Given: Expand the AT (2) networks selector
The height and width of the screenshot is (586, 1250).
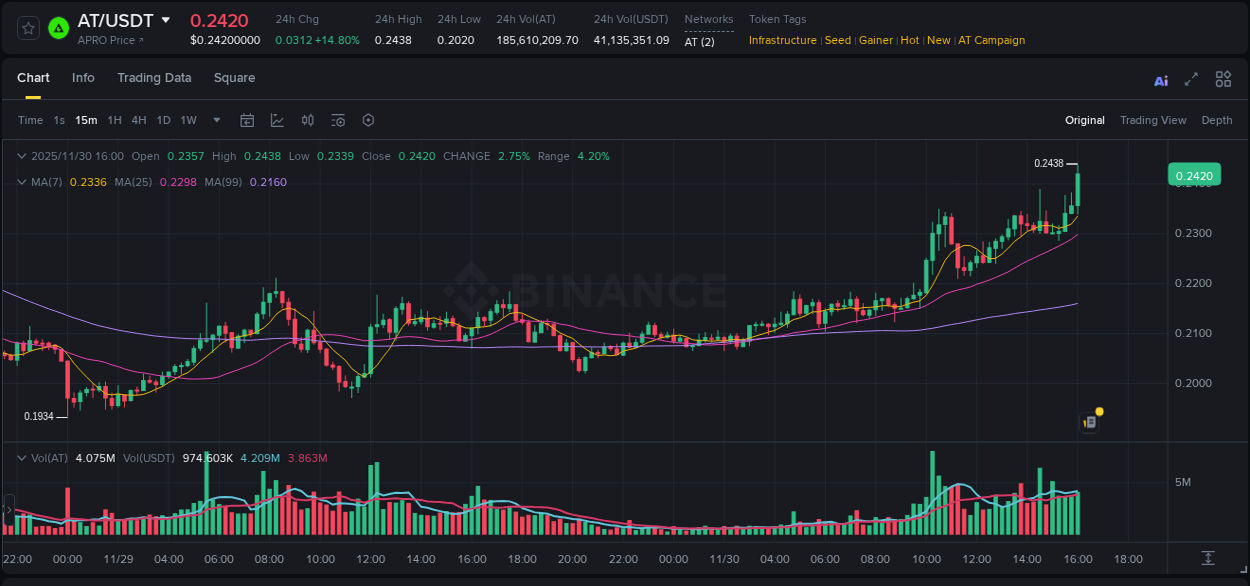Looking at the screenshot, I should (x=697, y=41).
